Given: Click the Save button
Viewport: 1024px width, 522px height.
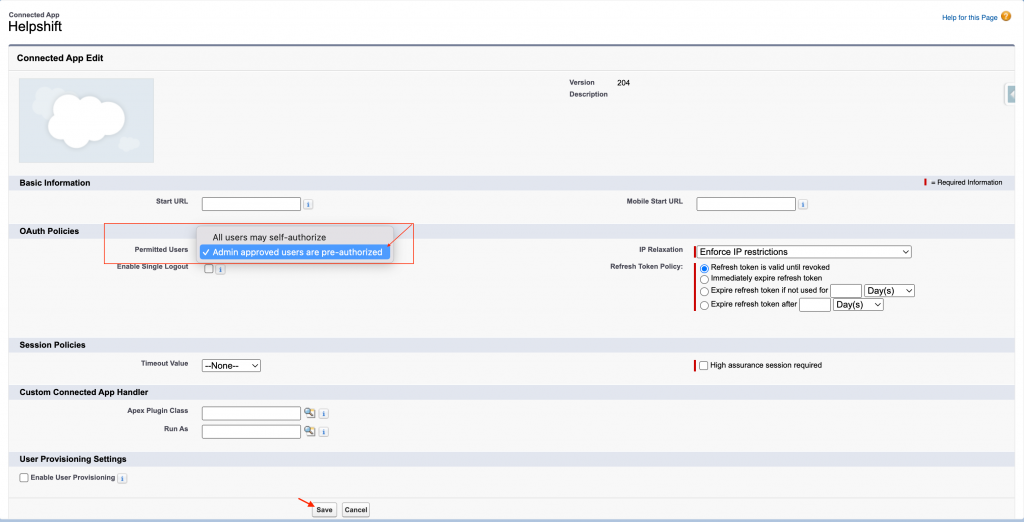Looking at the screenshot, I should (x=324, y=509).
